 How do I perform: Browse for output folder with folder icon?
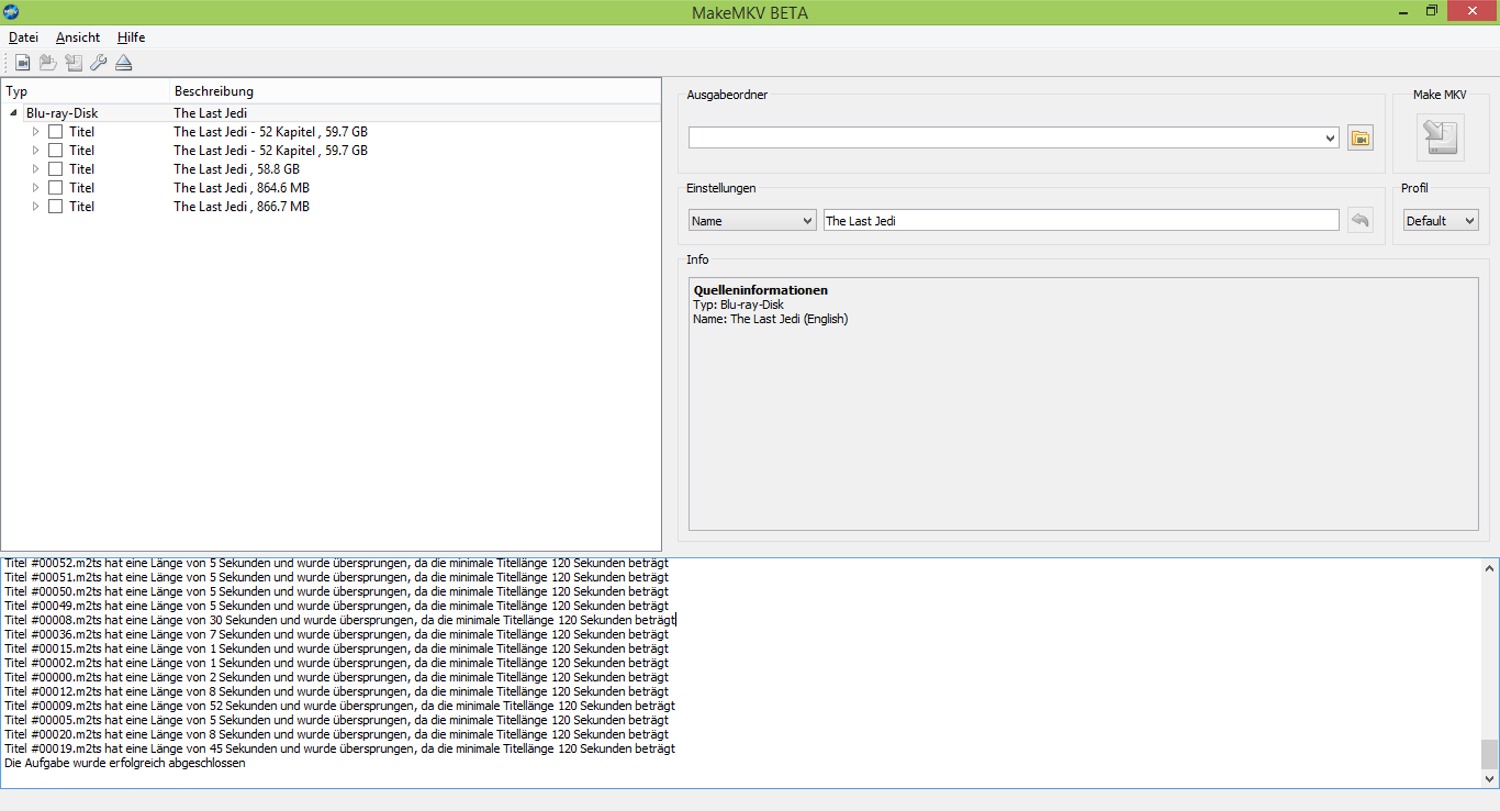click(x=1360, y=138)
